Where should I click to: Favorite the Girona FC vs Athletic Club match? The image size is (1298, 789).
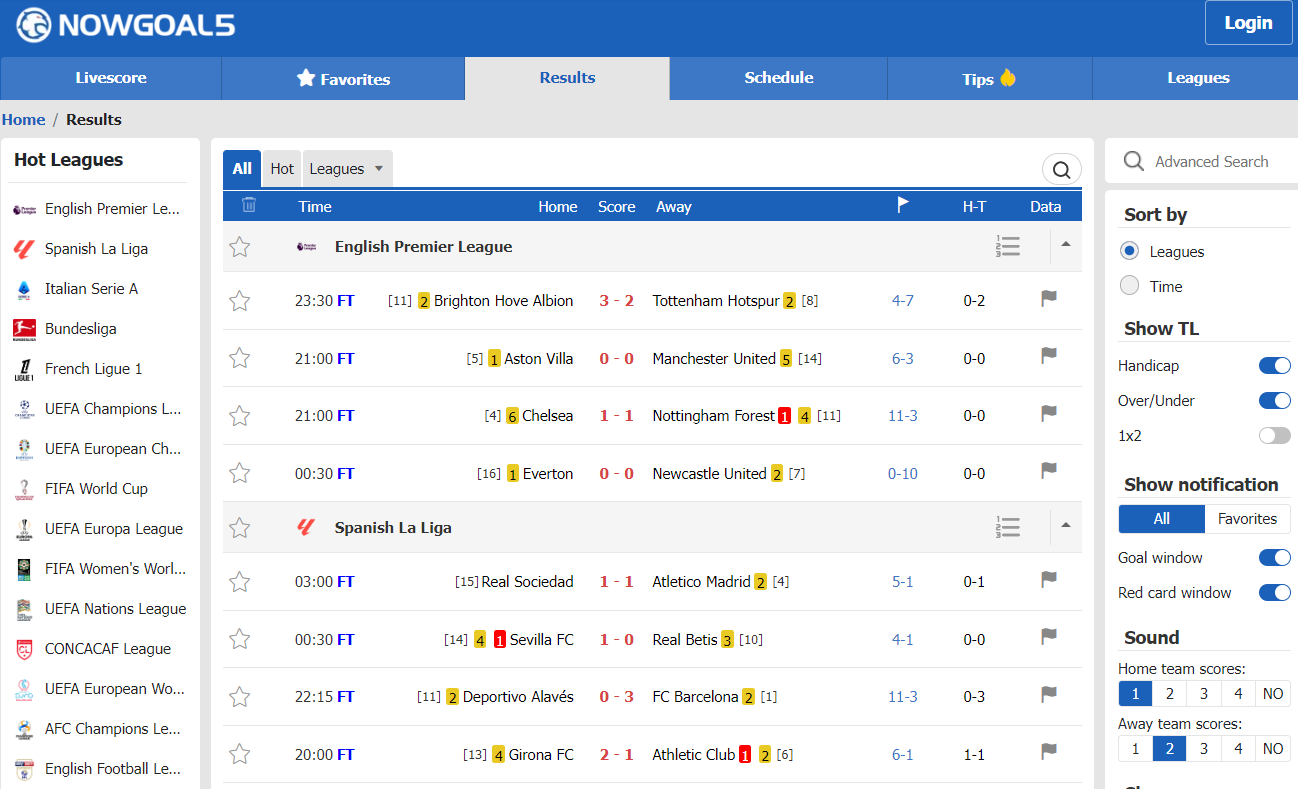pyautogui.click(x=240, y=755)
